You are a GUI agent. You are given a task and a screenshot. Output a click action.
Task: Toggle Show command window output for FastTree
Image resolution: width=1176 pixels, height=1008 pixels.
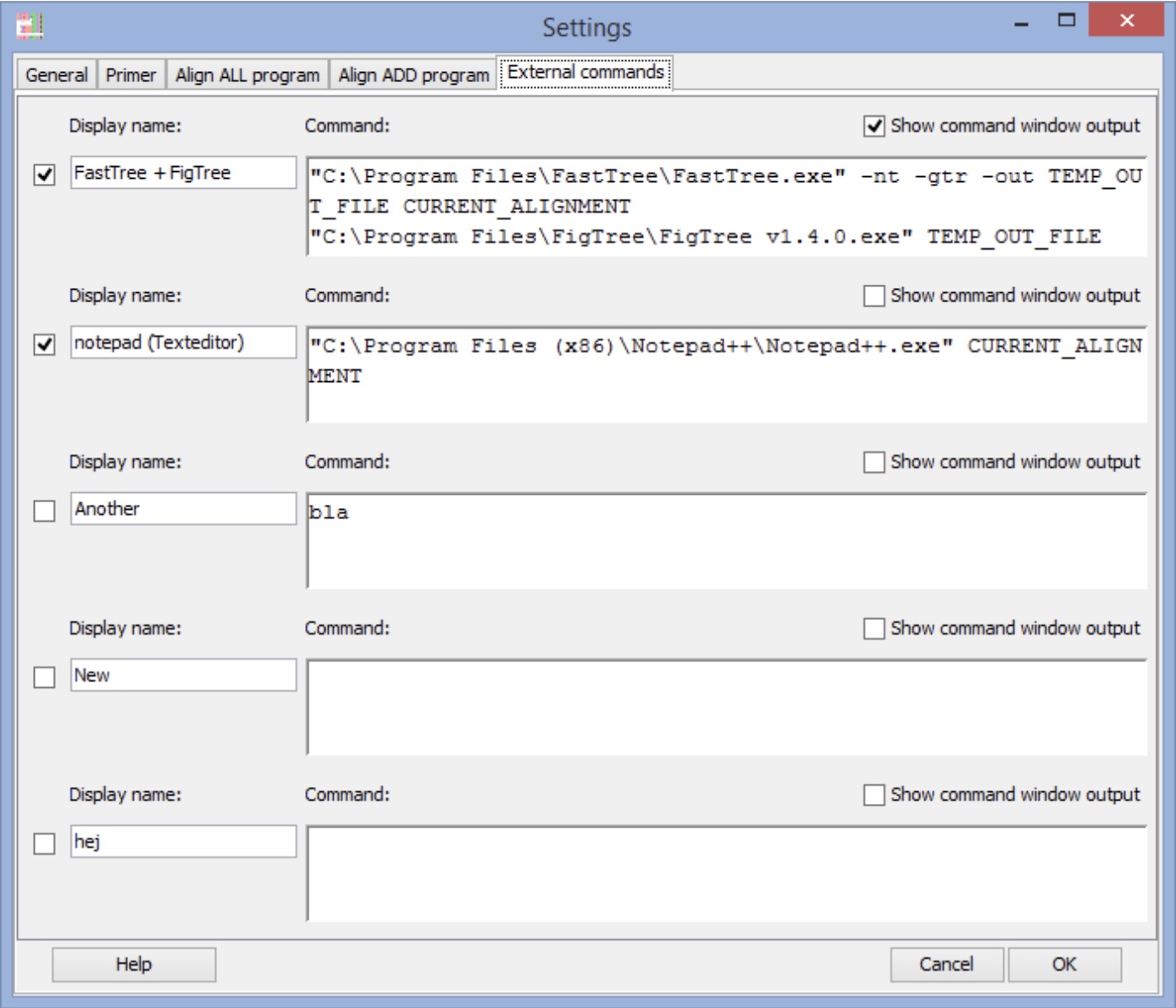tap(874, 126)
